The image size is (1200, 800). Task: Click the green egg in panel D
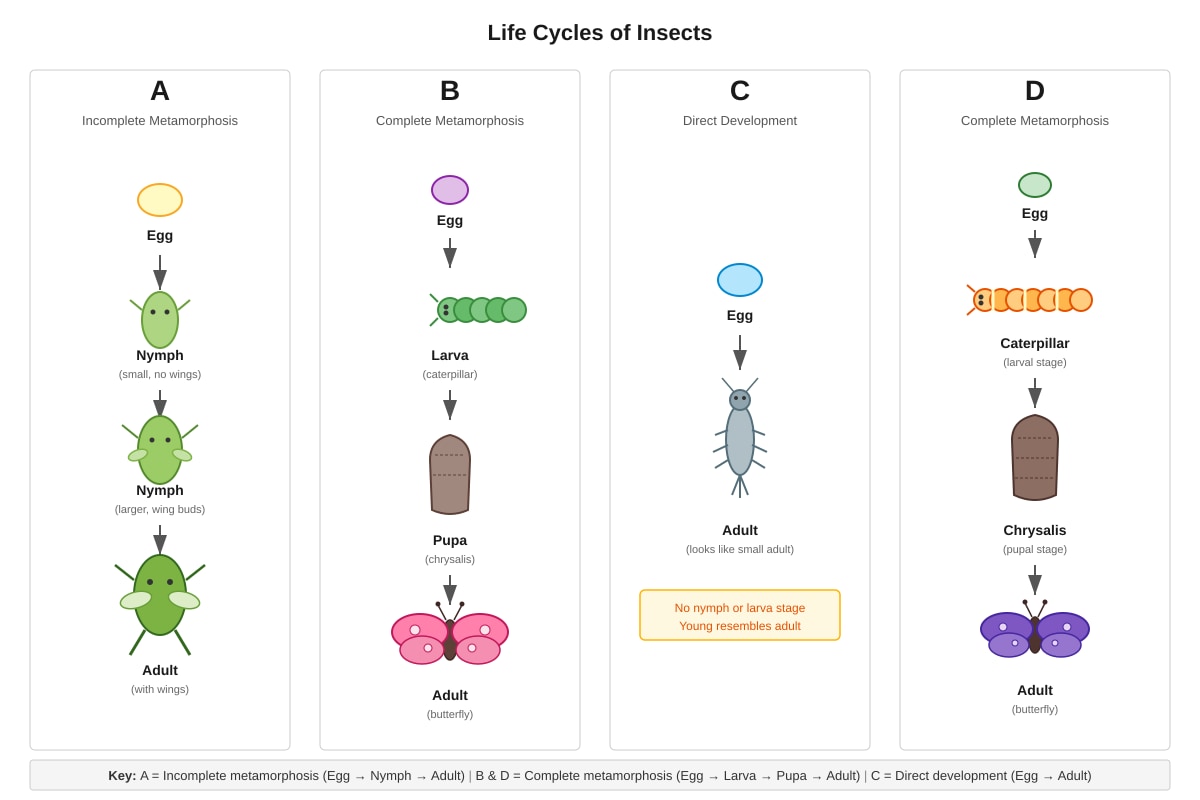[x=1035, y=185]
